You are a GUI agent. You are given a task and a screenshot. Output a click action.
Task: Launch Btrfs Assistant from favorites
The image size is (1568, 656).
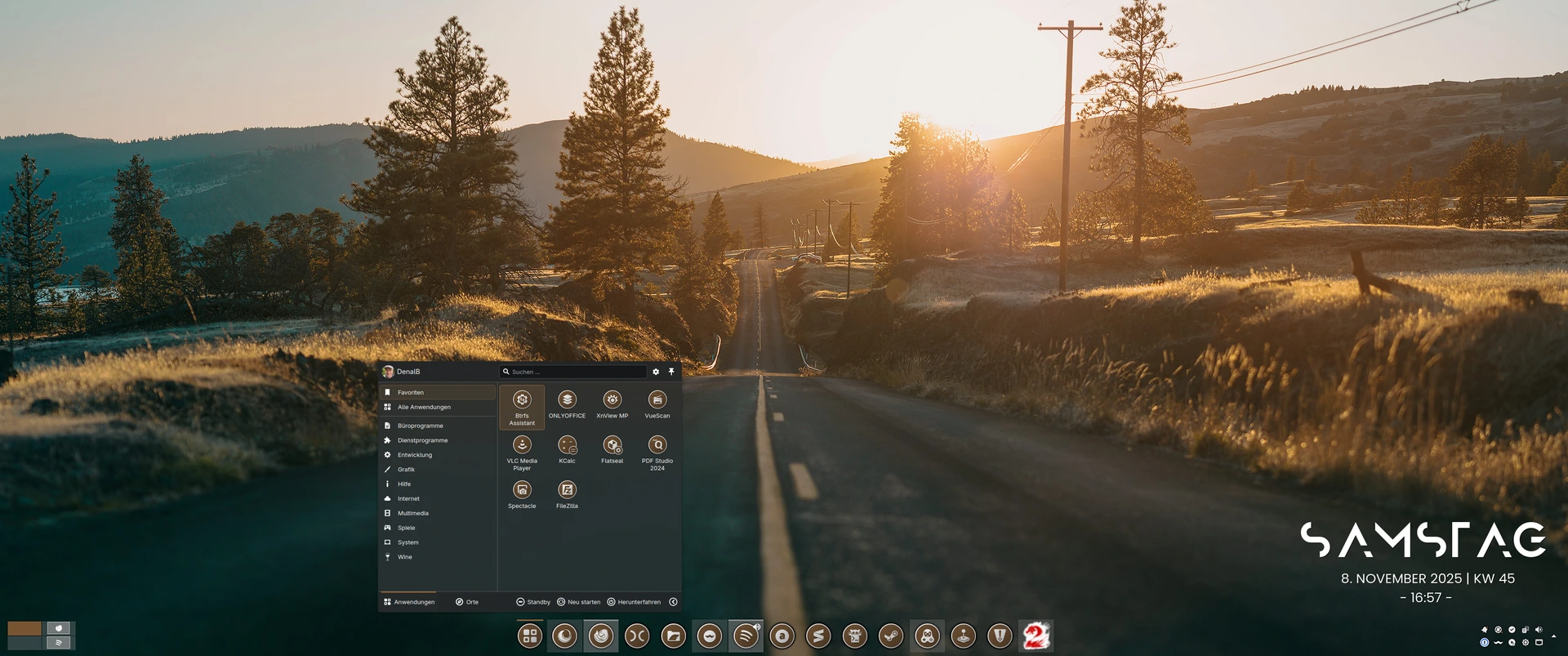coord(522,405)
